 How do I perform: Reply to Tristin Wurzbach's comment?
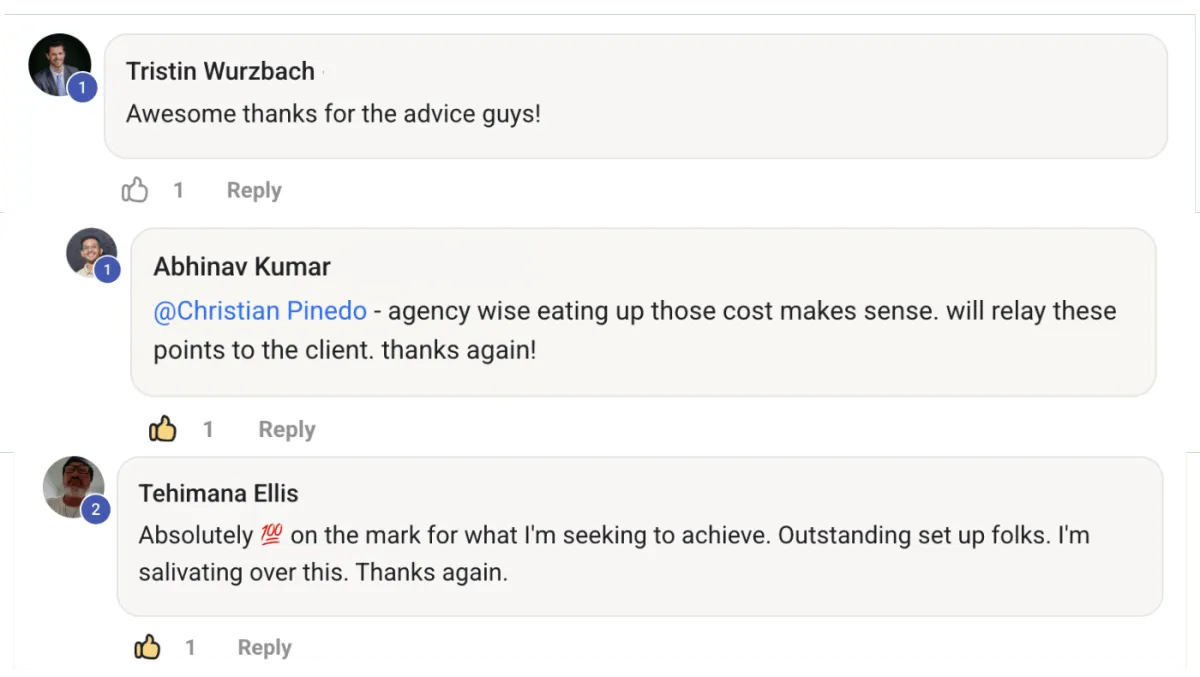pyautogui.click(x=254, y=190)
